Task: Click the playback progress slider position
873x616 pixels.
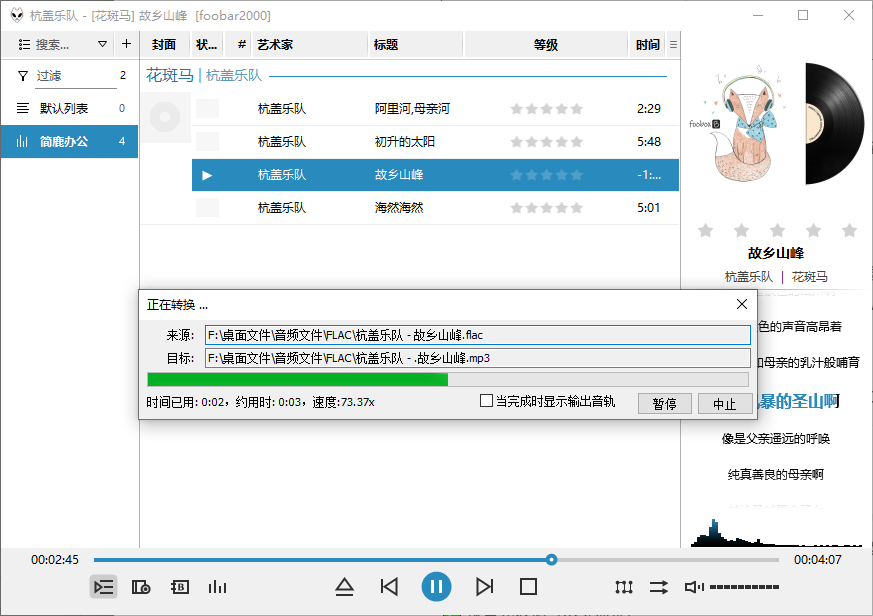Action: coord(551,560)
